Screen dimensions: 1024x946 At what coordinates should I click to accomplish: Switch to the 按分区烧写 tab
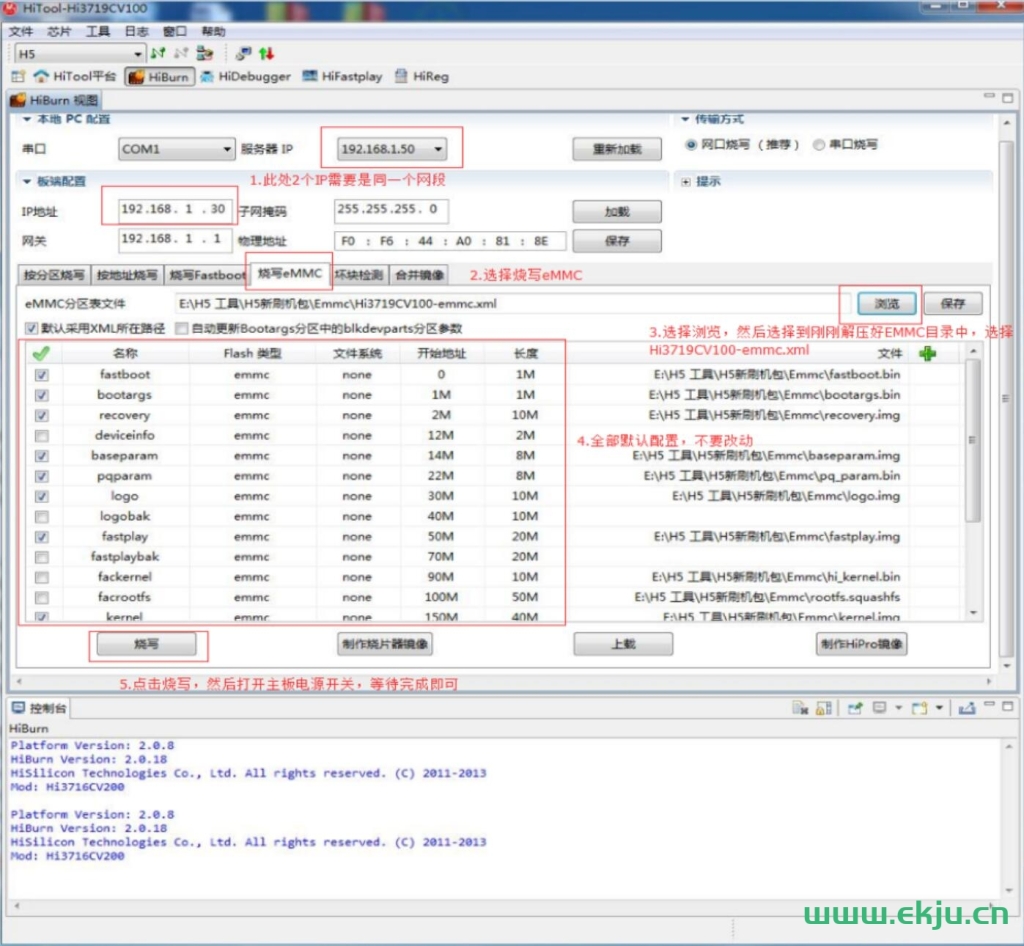click(x=54, y=275)
